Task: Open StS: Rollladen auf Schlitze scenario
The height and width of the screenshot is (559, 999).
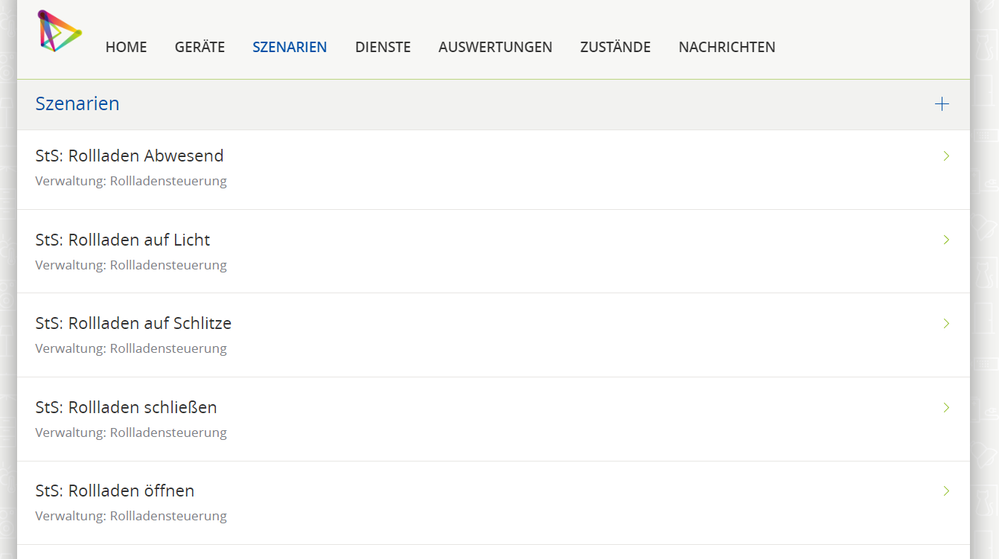Action: [133, 324]
